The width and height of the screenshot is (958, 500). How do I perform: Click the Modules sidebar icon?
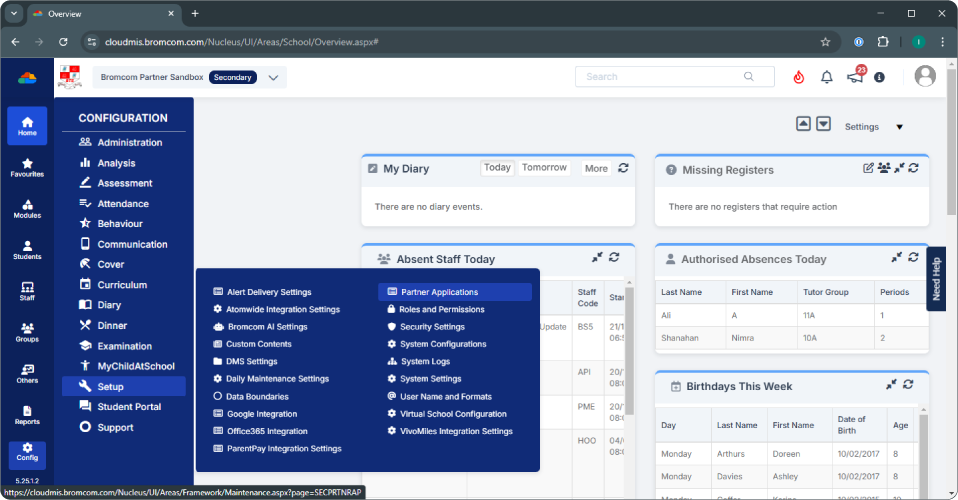point(27,209)
